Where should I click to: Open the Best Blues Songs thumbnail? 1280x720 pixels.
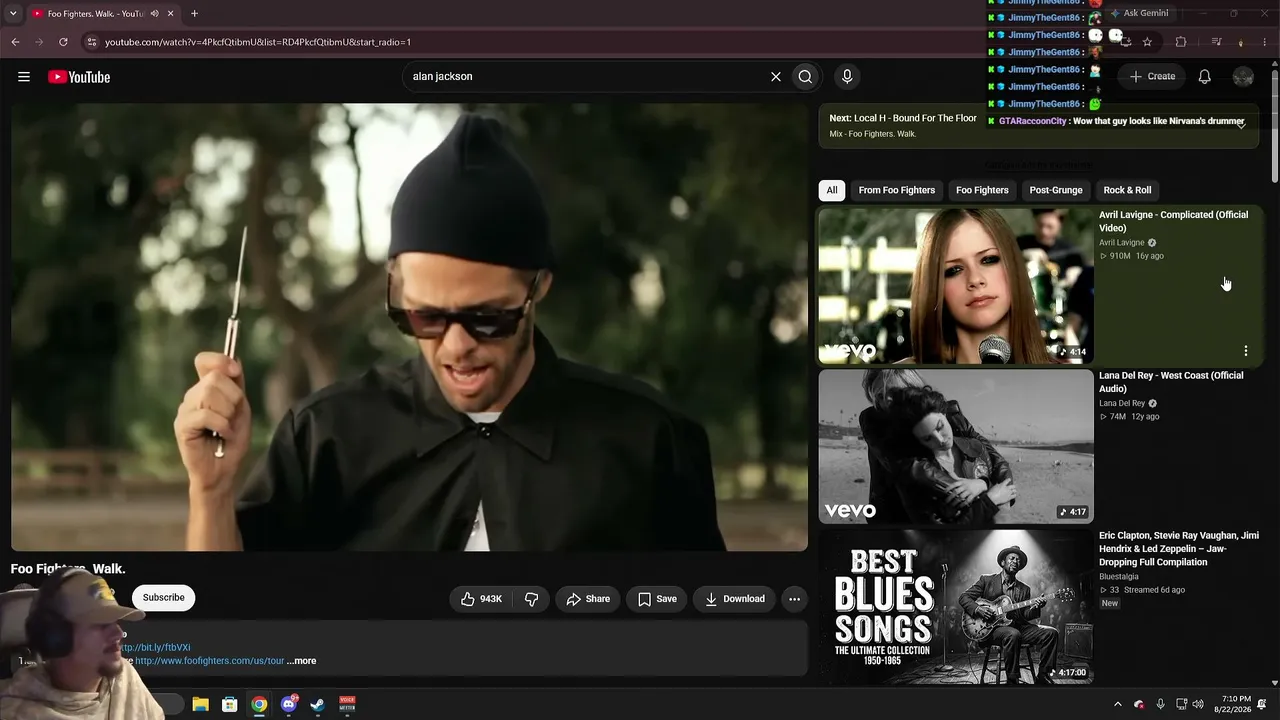(x=956, y=607)
